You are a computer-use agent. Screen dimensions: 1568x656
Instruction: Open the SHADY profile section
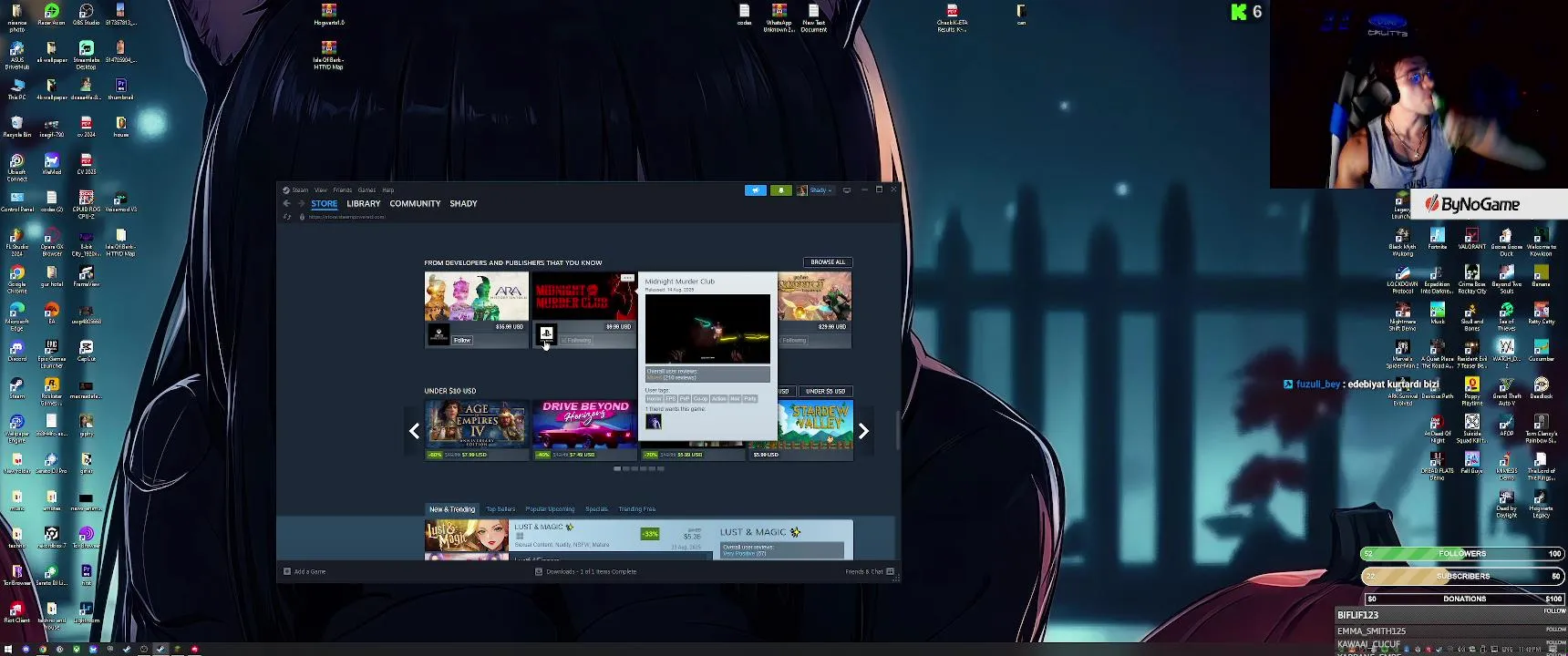coord(463,204)
